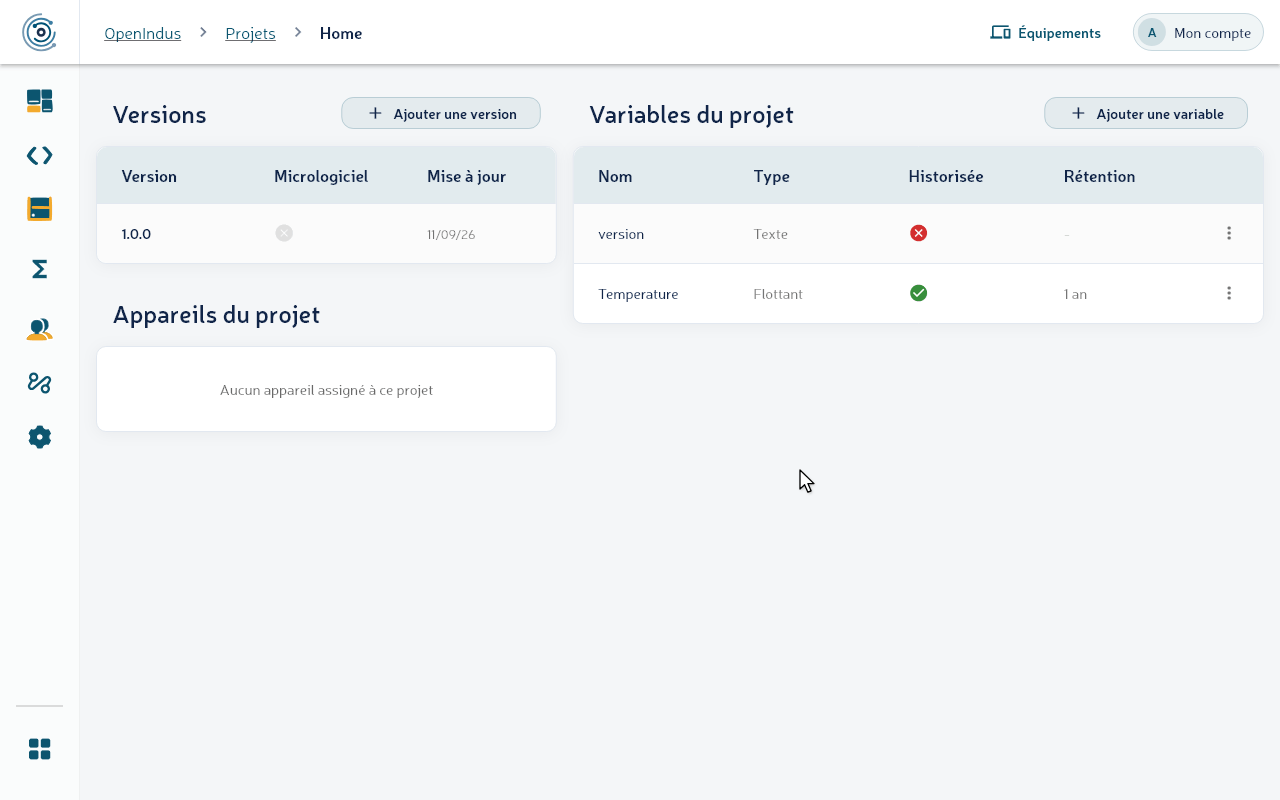The image size is (1280, 800).
Task: Click the Mise à jour column header
Action: click(466, 176)
